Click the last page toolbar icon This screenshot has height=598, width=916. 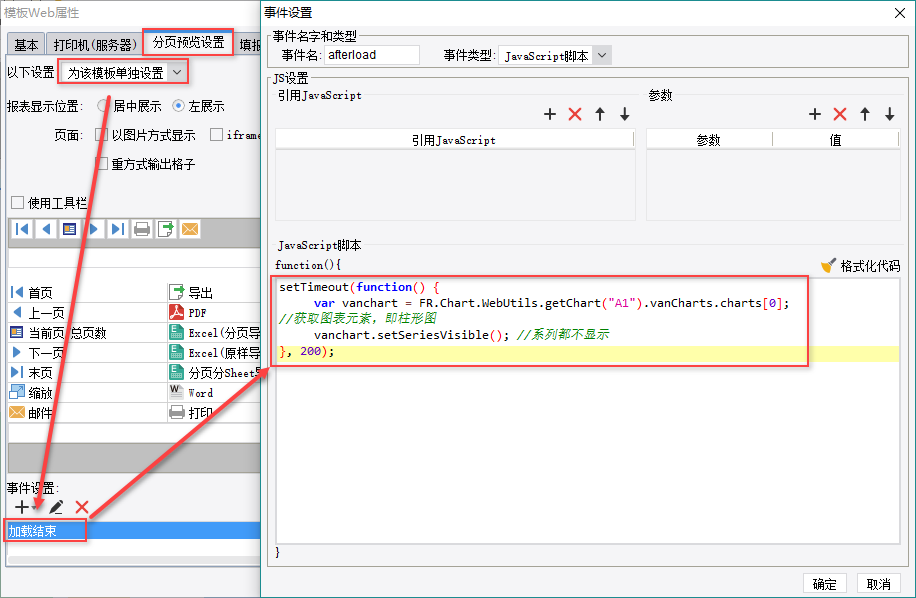pos(117,229)
